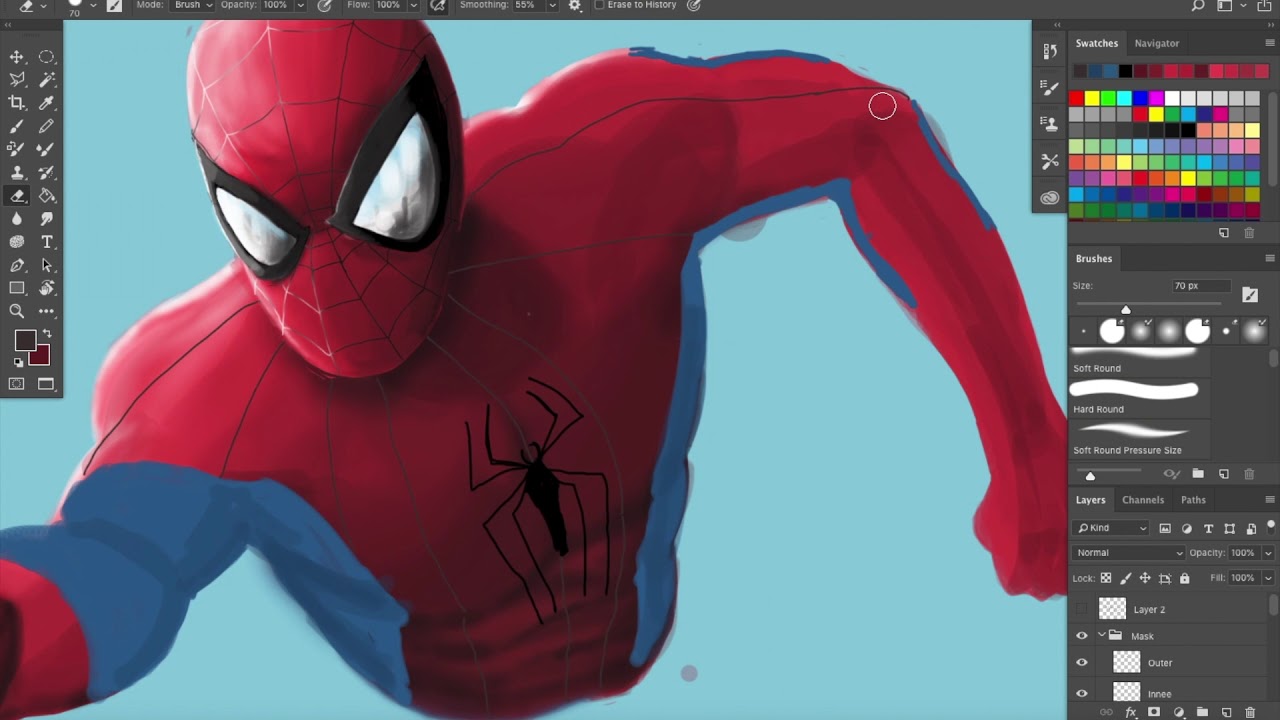Screen dimensions: 1280x720
Task: Select the Eyedropper tool
Action: [x=47, y=103]
